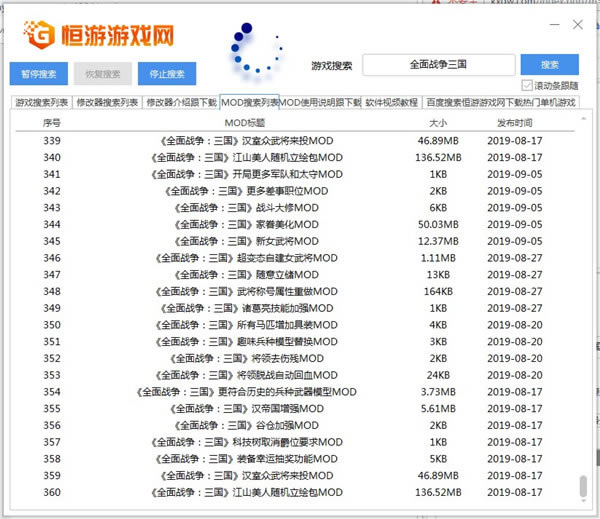This screenshot has width=600, height=519.
Task: Click date 2019-08-27 in row 346
Action: [515, 258]
